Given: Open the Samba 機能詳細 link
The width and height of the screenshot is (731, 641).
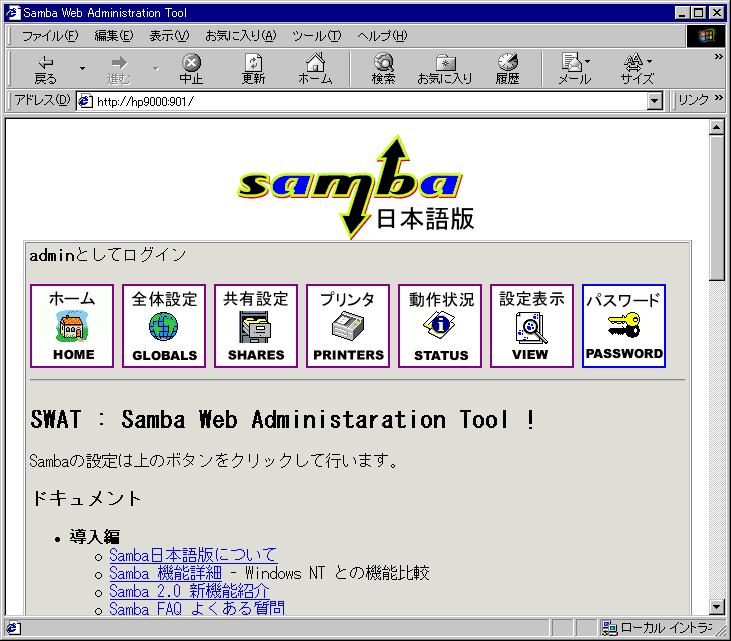Looking at the screenshot, I should tap(166, 573).
